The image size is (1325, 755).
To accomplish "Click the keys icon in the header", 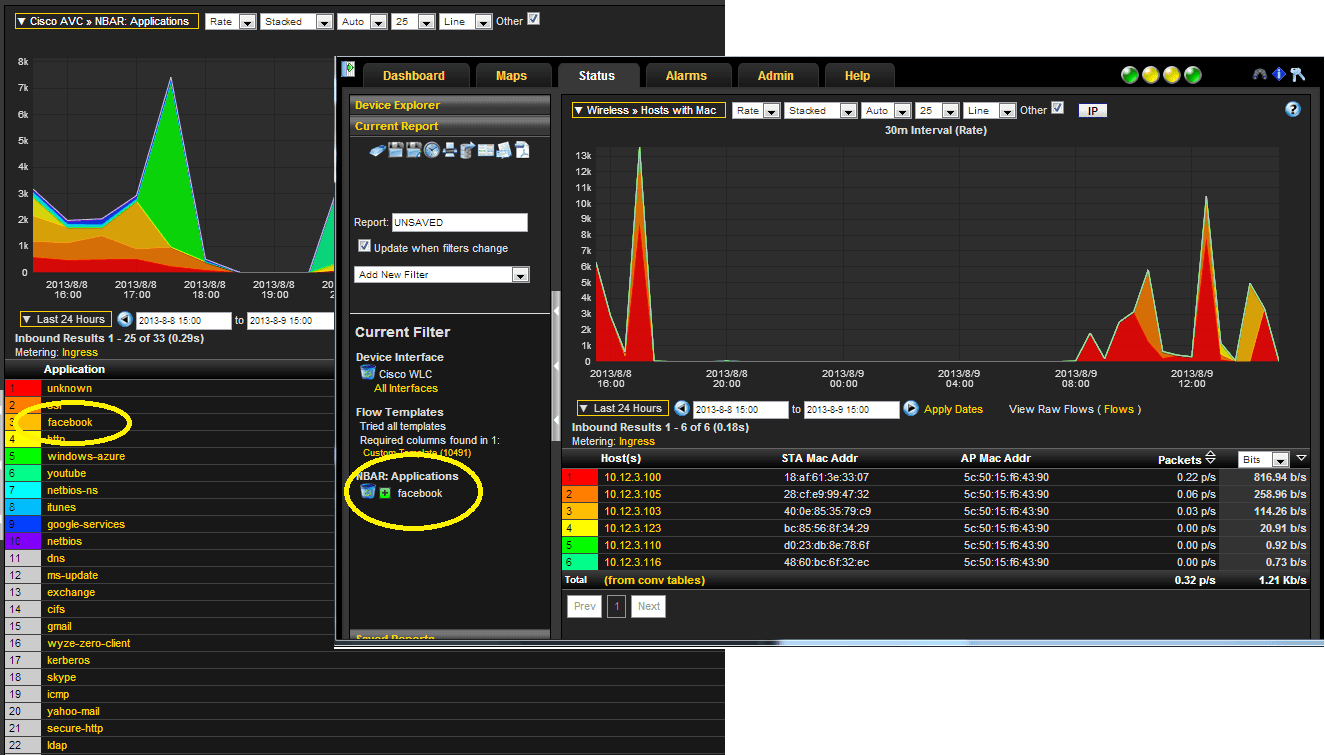I will pos(1297,74).
